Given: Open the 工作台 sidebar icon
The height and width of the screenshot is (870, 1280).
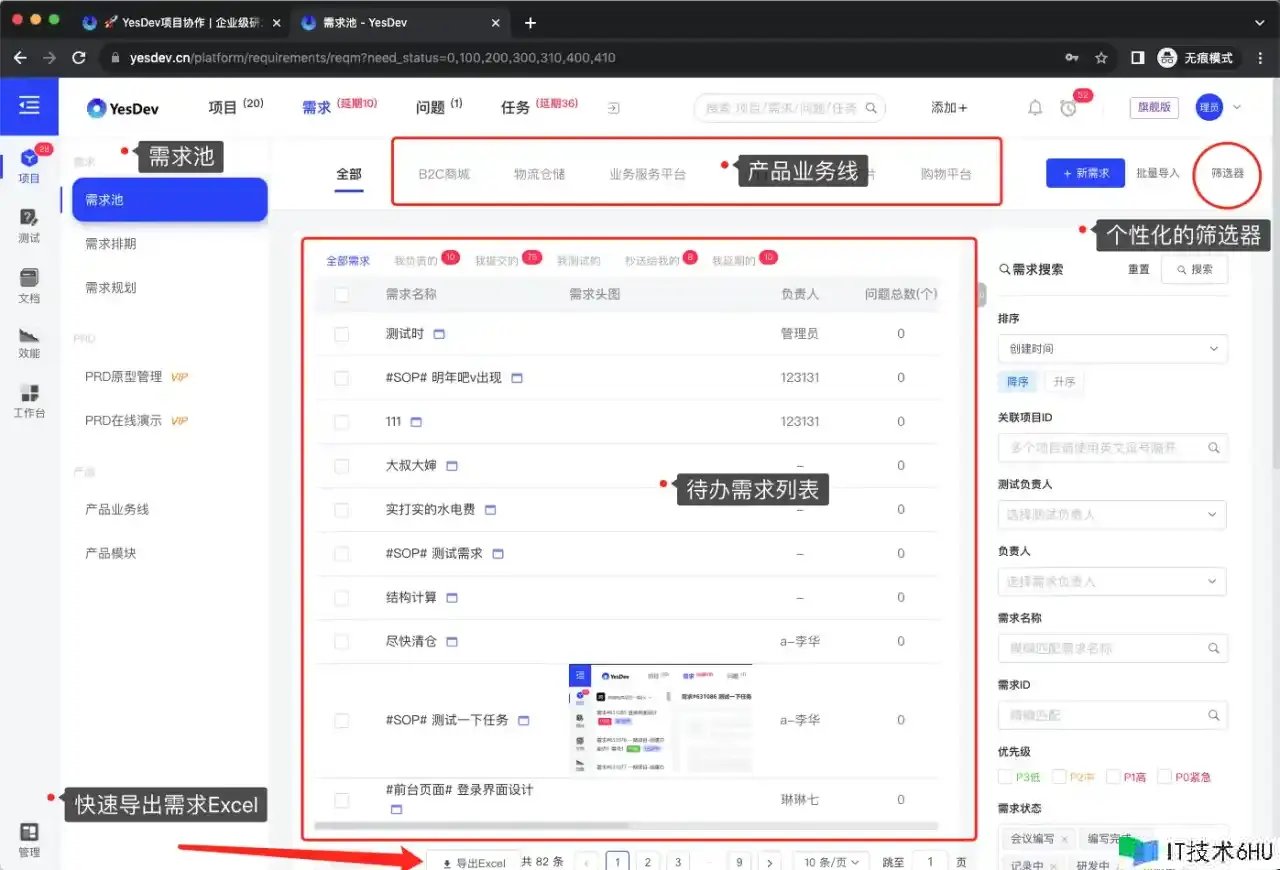Looking at the screenshot, I should (x=29, y=400).
